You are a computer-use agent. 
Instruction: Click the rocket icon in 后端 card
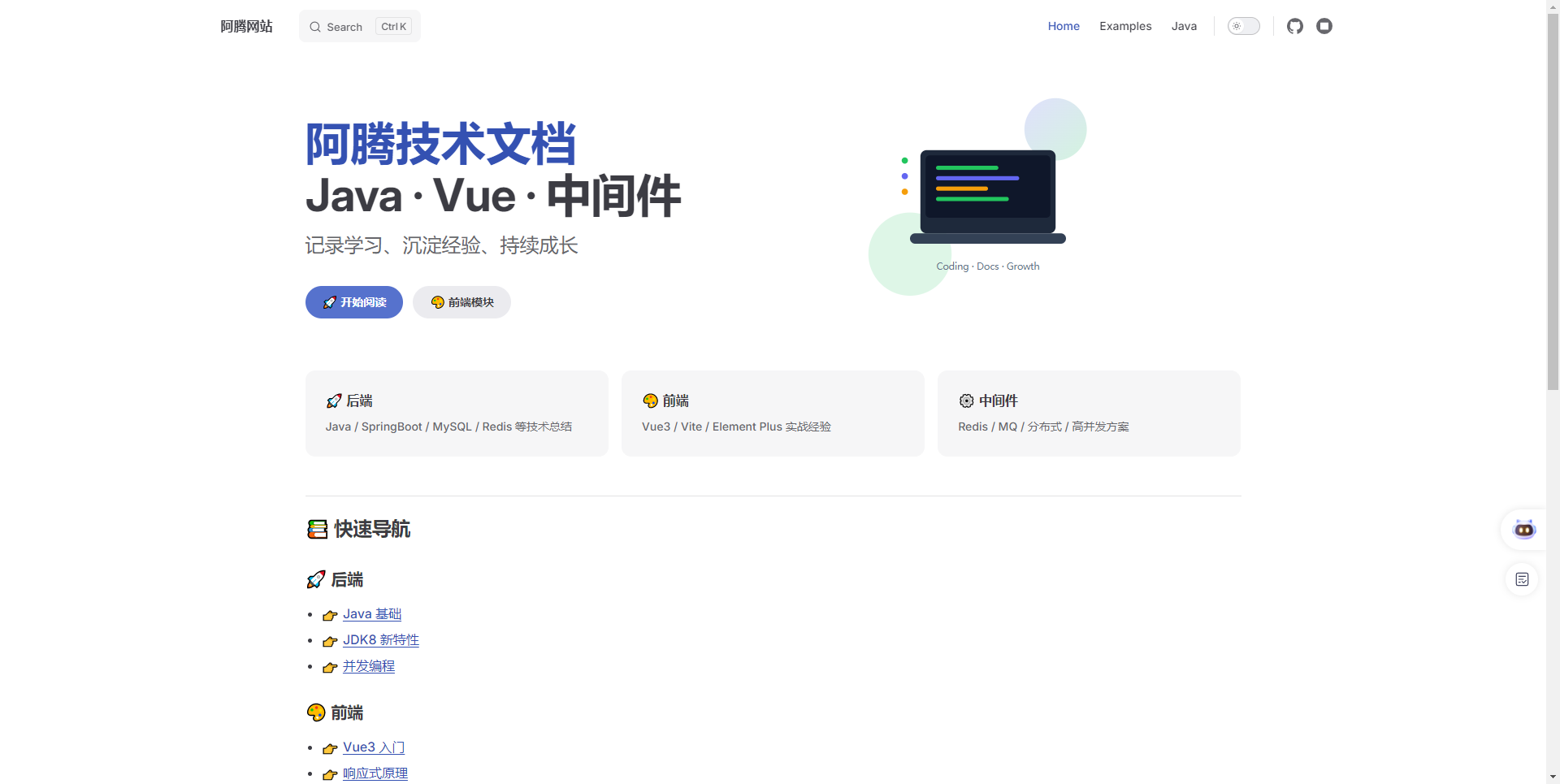tap(333, 401)
